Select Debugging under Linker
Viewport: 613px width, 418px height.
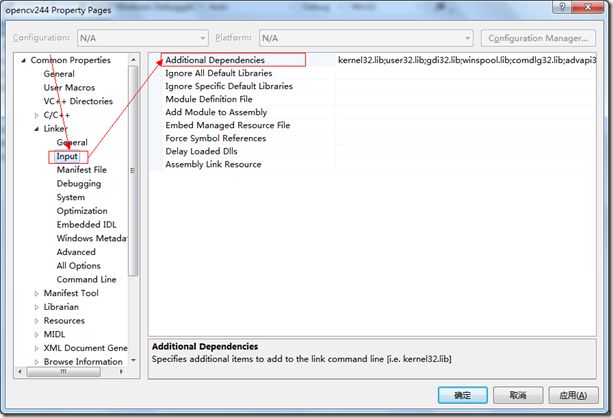[79, 183]
